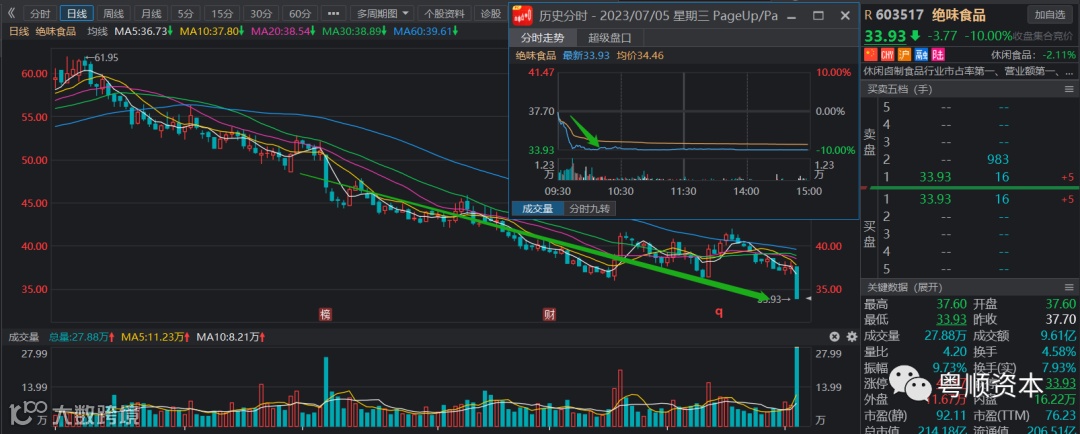Screen dimensions: 1080x434
Task: Open 休闲食品 sector link
Action: point(1012,54)
